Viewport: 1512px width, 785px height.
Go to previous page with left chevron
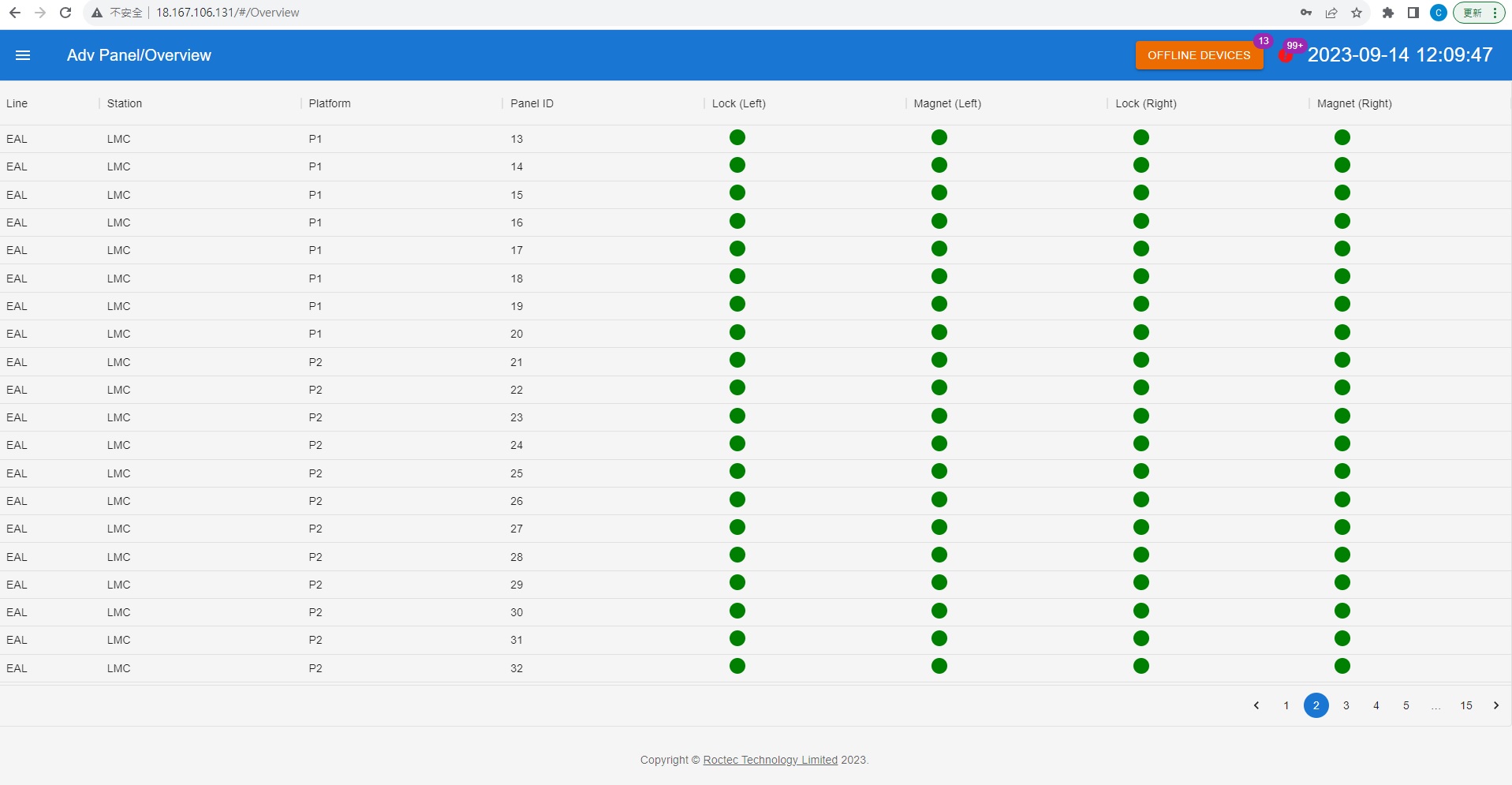(x=1256, y=705)
